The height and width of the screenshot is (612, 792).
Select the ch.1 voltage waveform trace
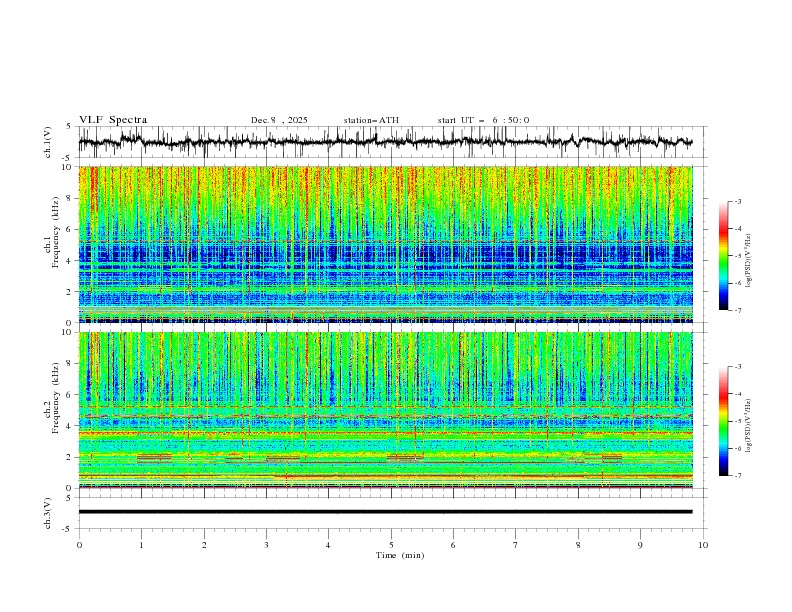tap(385, 142)
